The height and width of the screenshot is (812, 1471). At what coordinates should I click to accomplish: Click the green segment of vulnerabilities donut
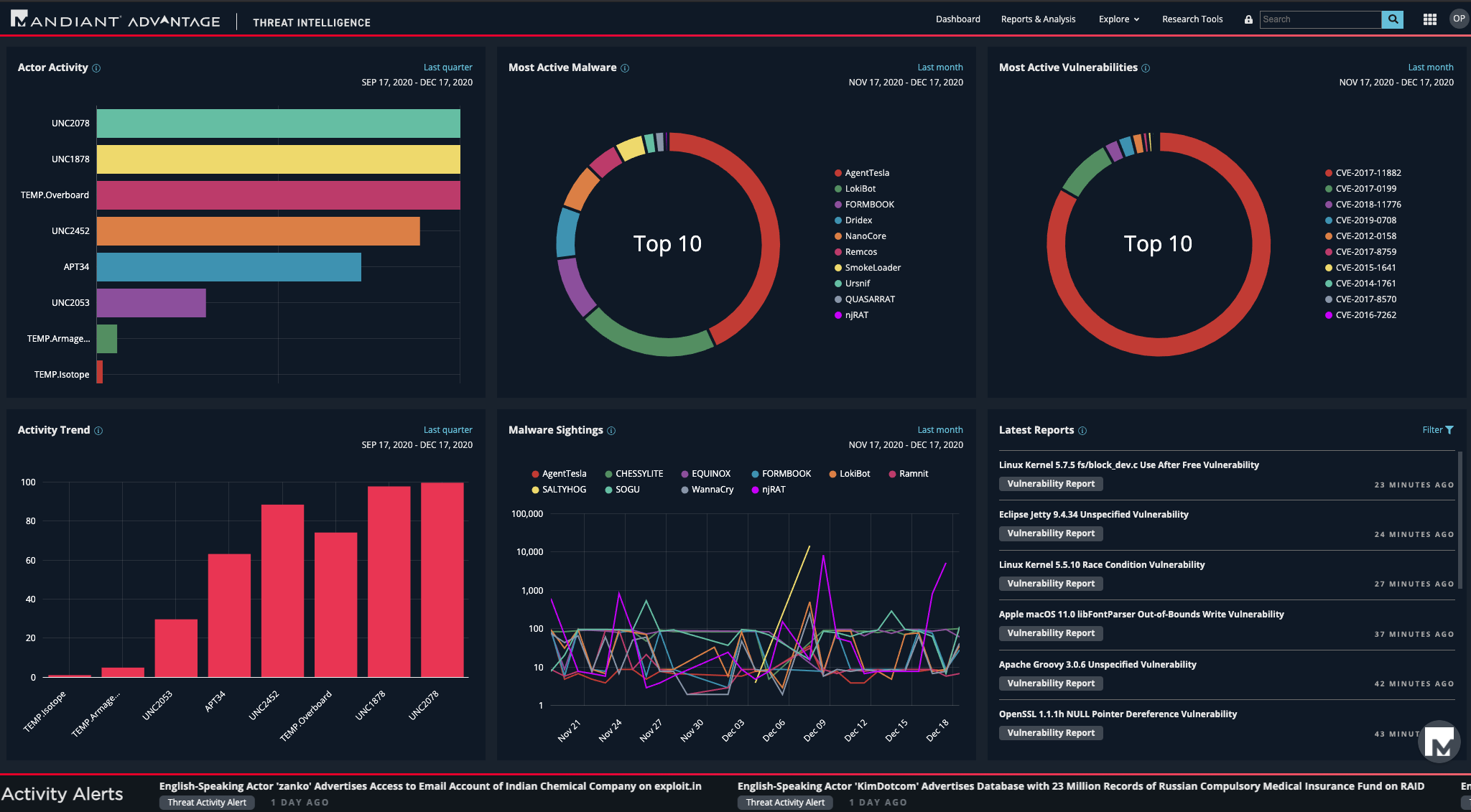[x=1085, y=171]
